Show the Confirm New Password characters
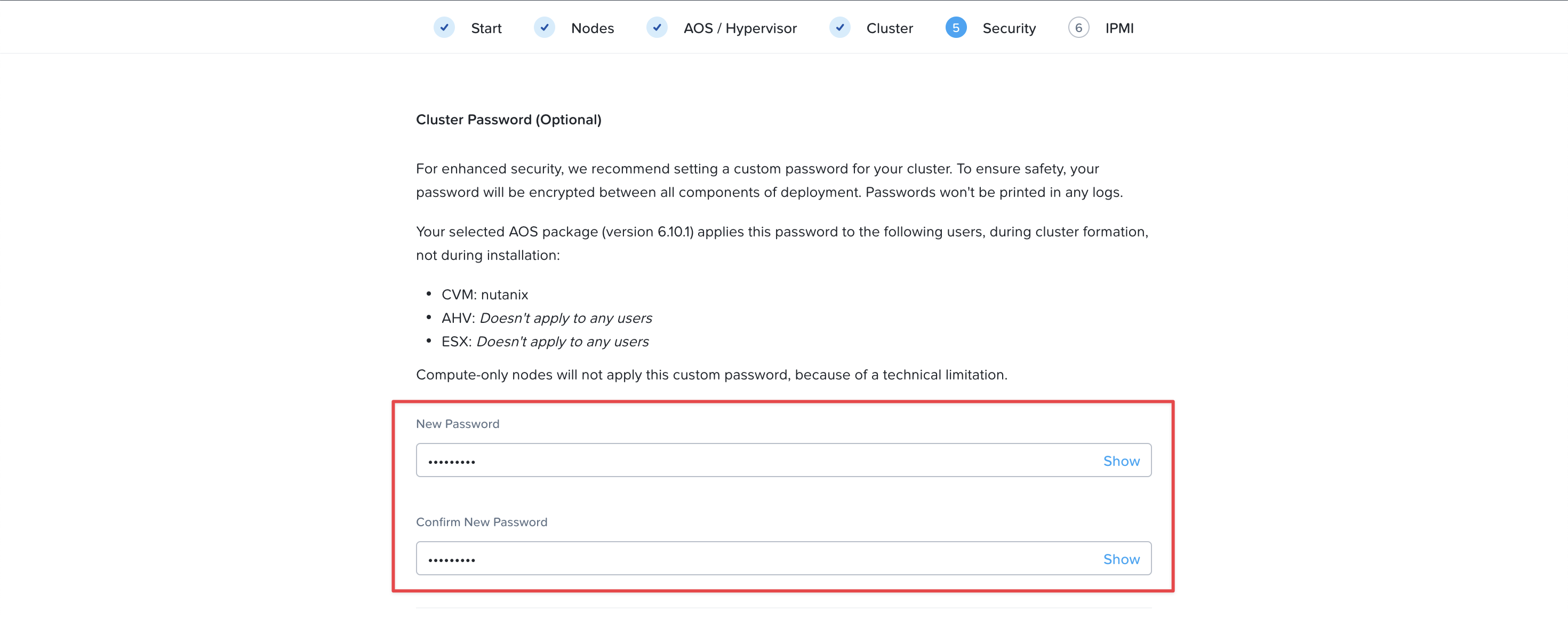The height and width of the screenshot is (618, 1568). 1121,559
